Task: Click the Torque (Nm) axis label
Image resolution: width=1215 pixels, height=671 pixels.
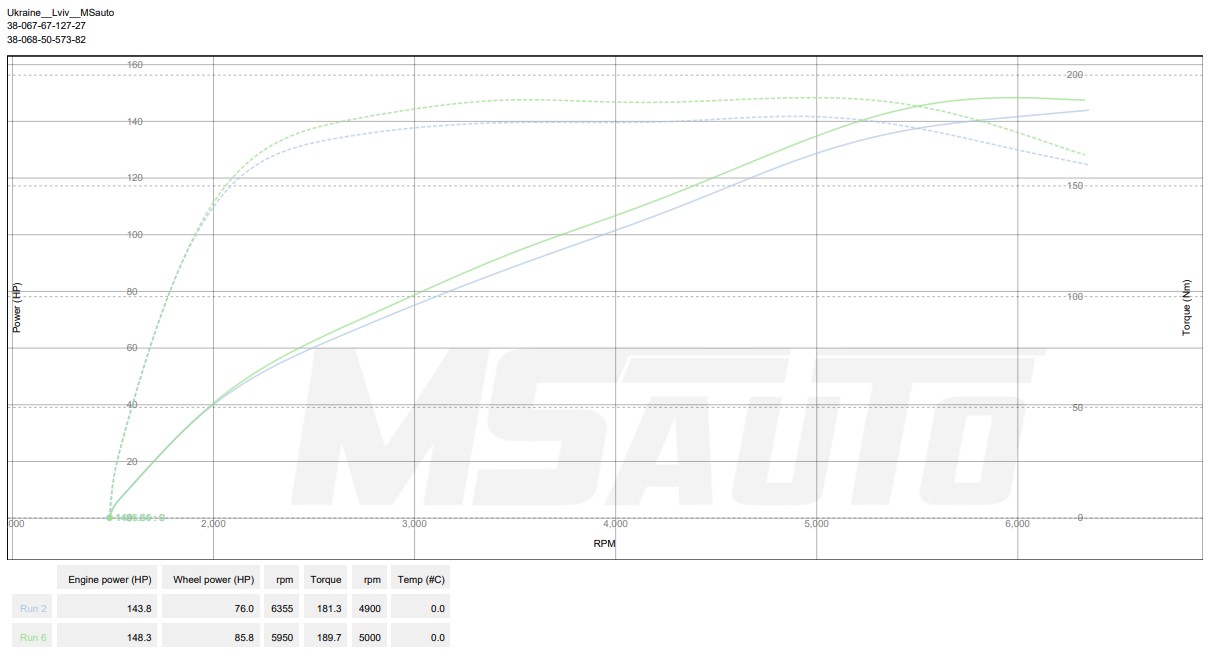Action: point(1187,307)
